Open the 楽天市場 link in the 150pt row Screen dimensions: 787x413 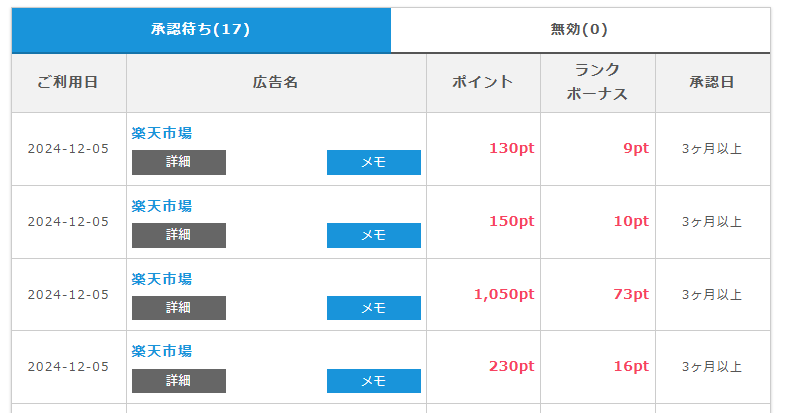(x=162, y=206)
